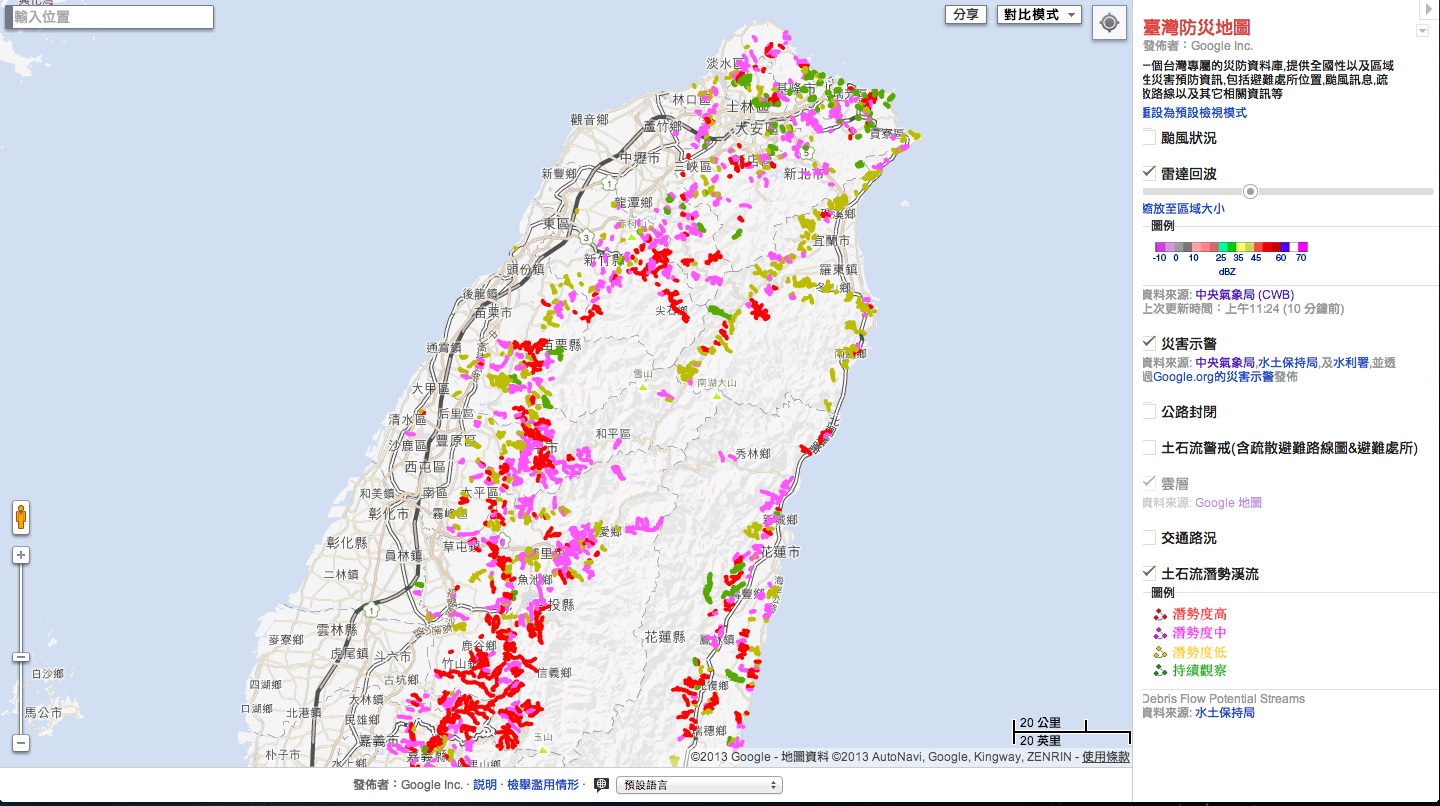The image size is (1440, 806).
Task: Click the 臺灣防災地圖 panel title
Action: [1196, 27]
